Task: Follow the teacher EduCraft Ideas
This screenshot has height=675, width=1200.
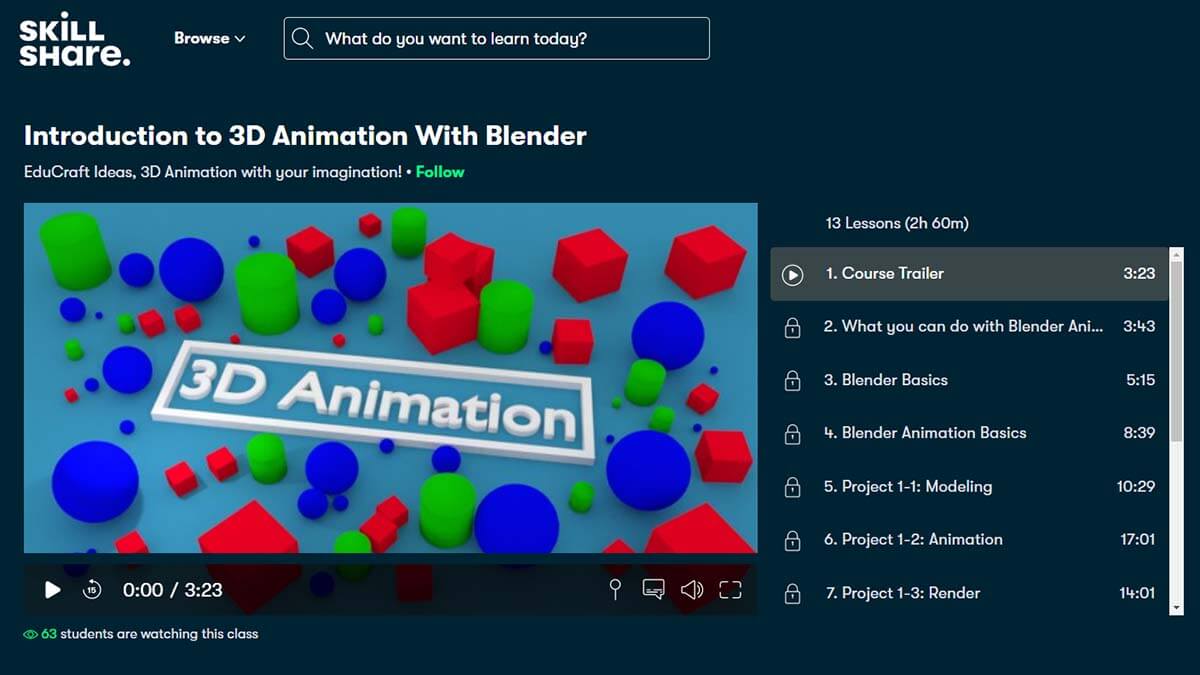Action: coord(440,172)
